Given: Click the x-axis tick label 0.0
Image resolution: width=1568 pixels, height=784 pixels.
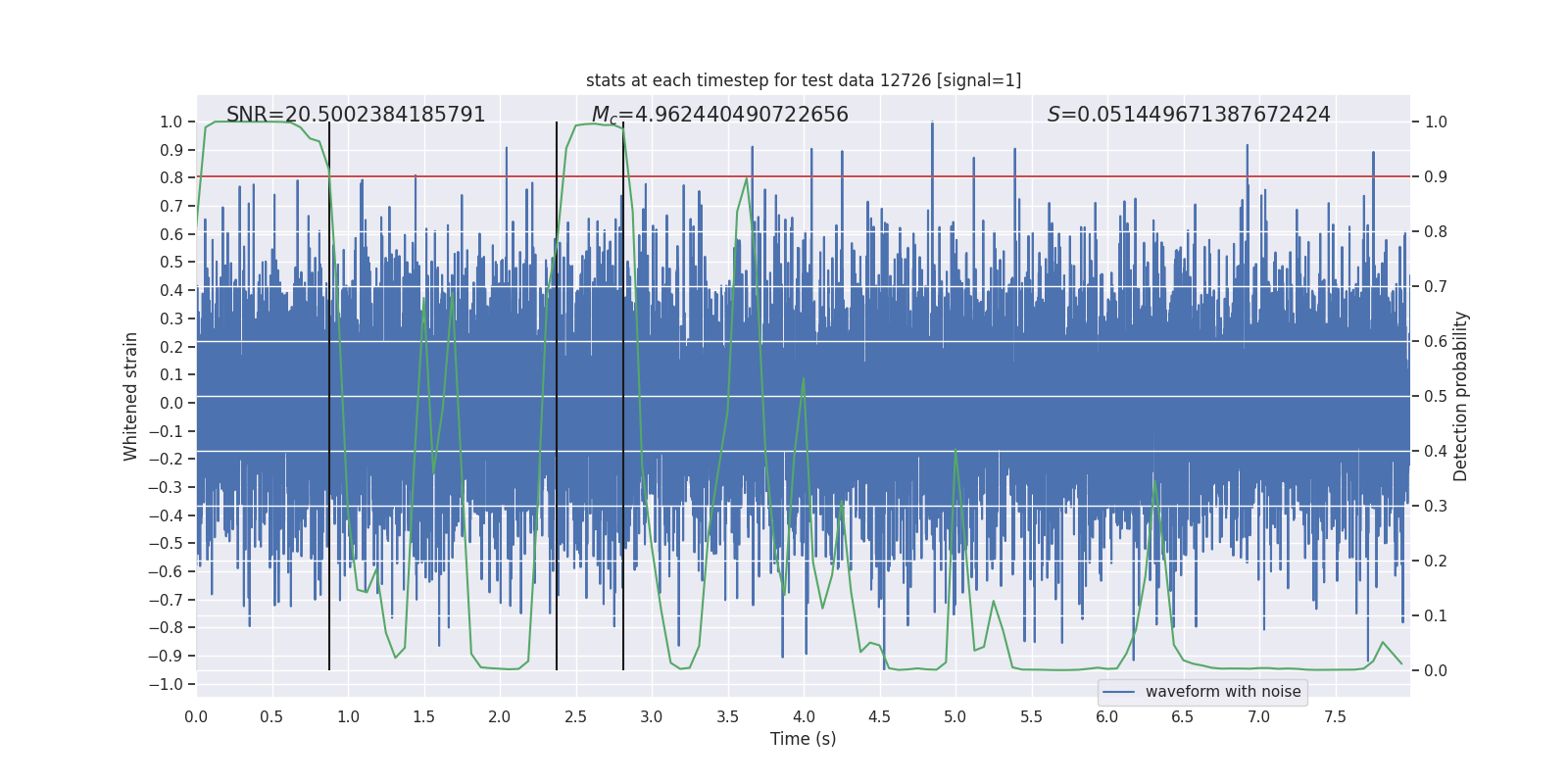Looking at the screenshot, I should point(196,716).
